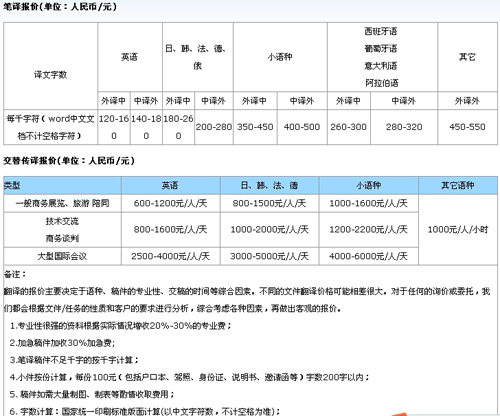
Task: Click the 120-160 price cell
Action: pyautogui.click(x=114, y=127)
